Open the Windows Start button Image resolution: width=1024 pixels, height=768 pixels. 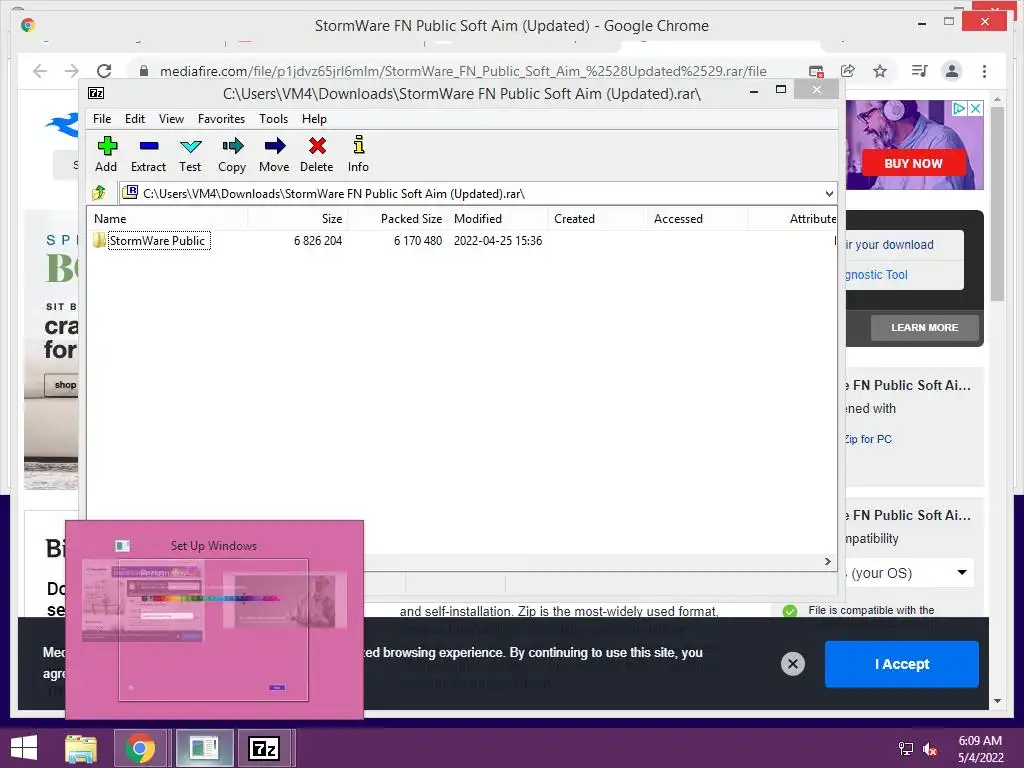coord(24,748)
